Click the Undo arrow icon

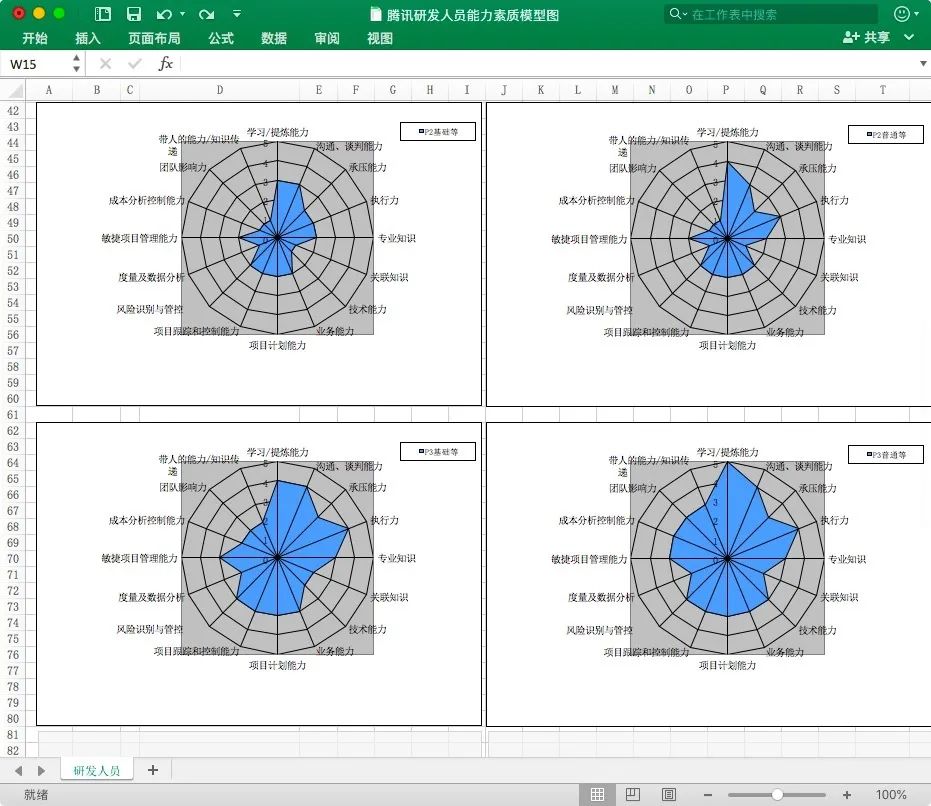pyautogui.click(x=164, y=14)
